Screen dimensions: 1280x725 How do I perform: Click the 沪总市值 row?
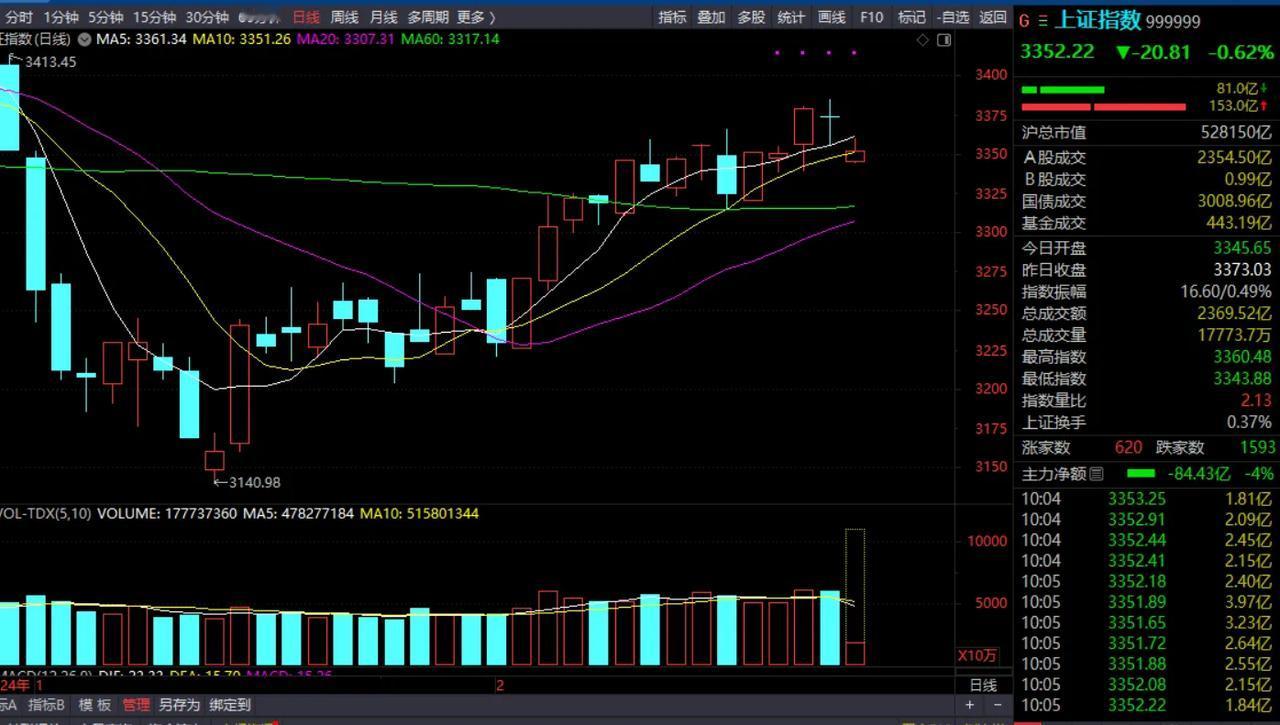[x=1147, y=132]
